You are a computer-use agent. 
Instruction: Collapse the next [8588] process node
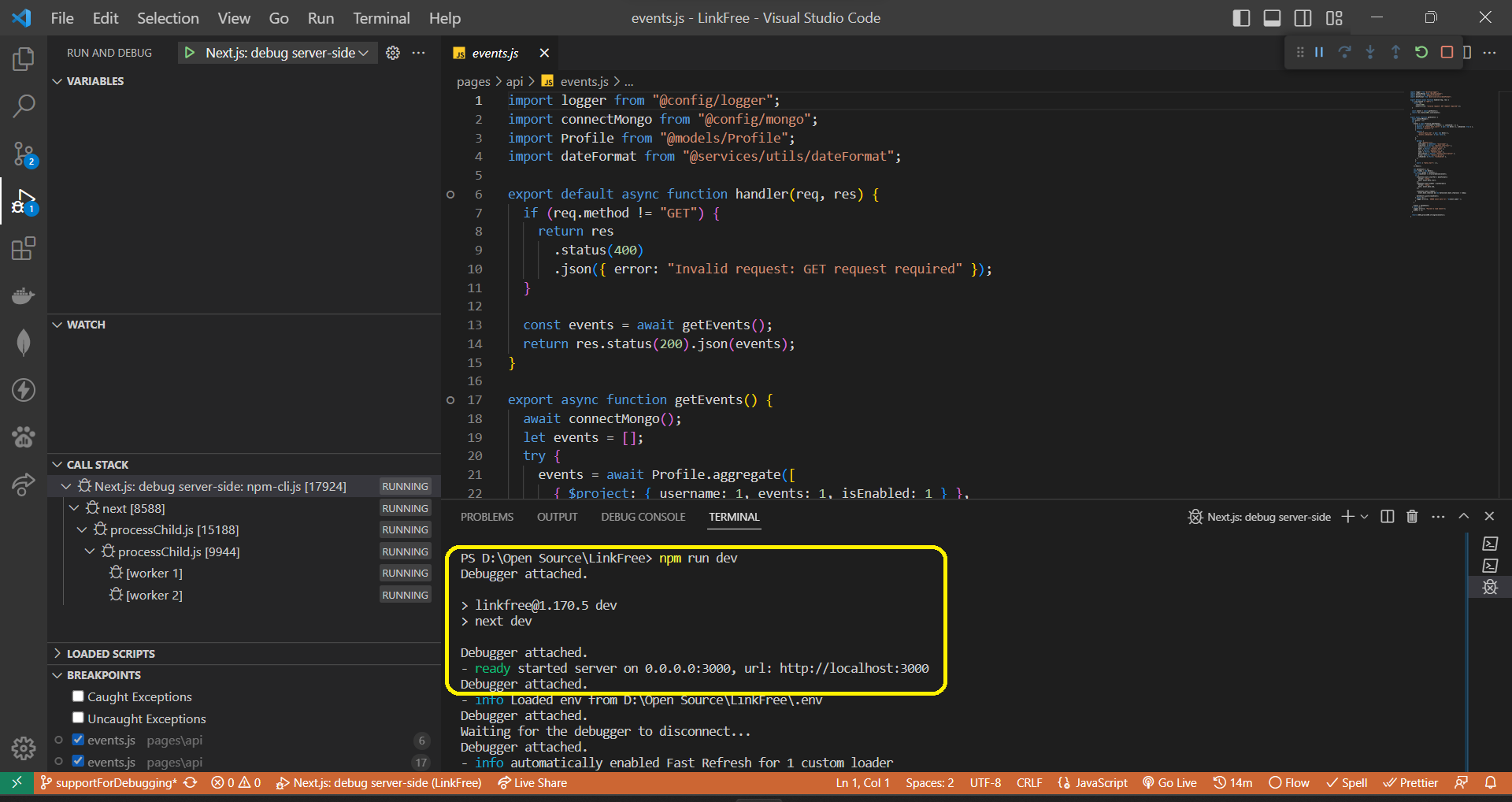(74, 508)
